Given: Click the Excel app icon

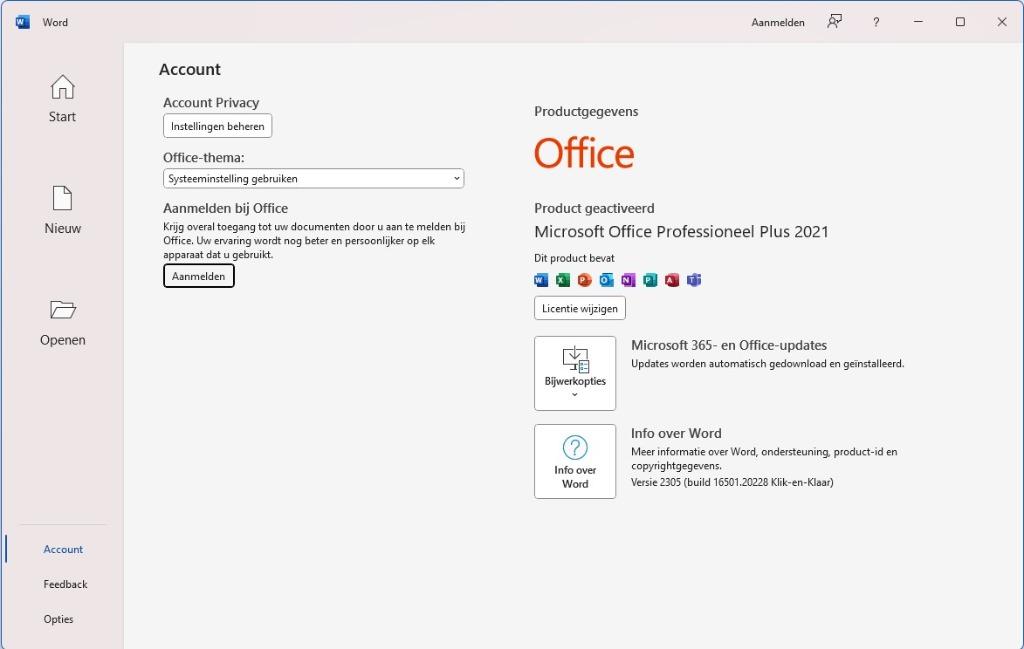Looking at the screenshot, I should [x=563, y=280].
